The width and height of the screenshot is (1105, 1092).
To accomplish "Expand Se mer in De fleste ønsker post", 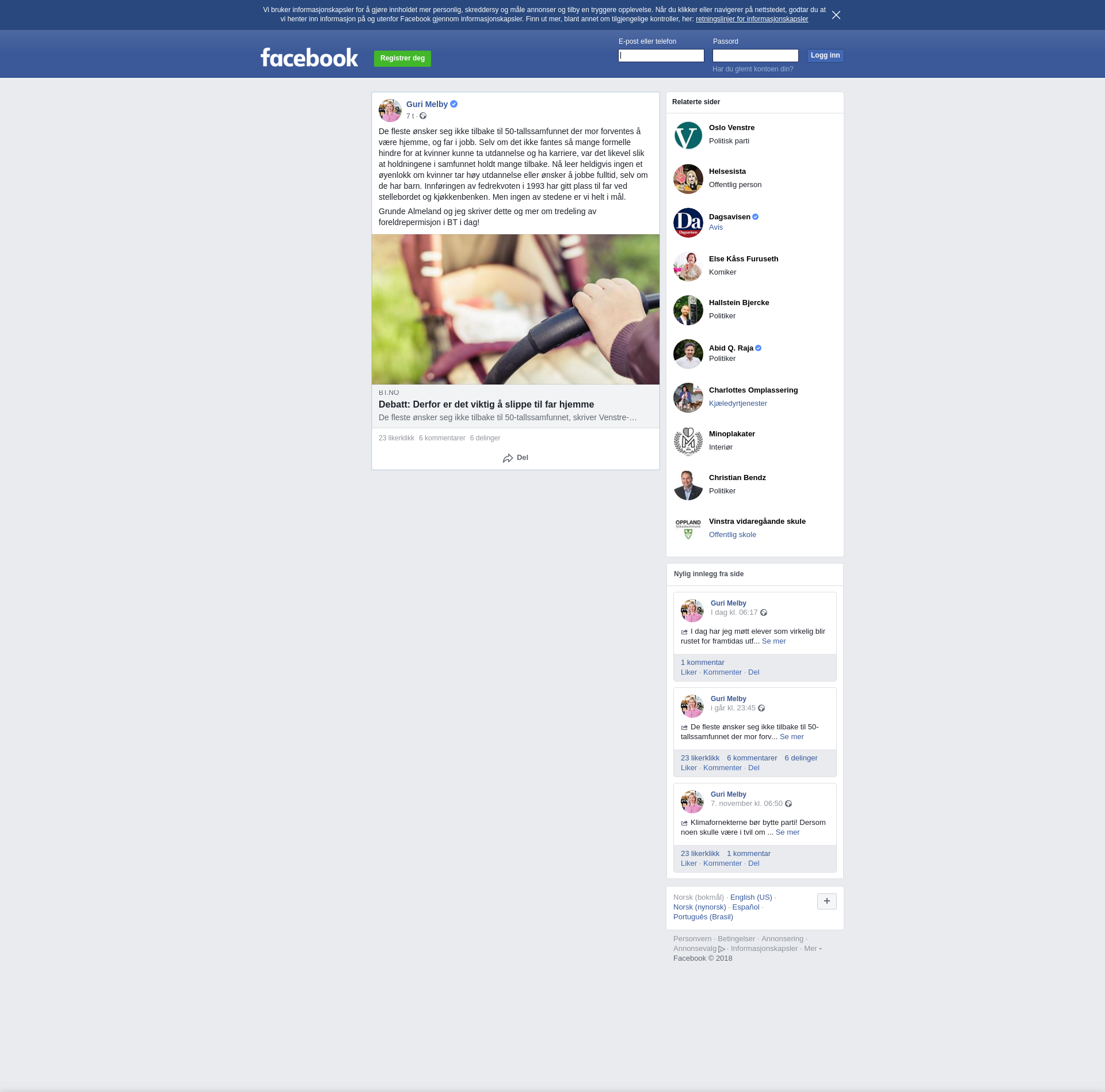I will (791, 737).
